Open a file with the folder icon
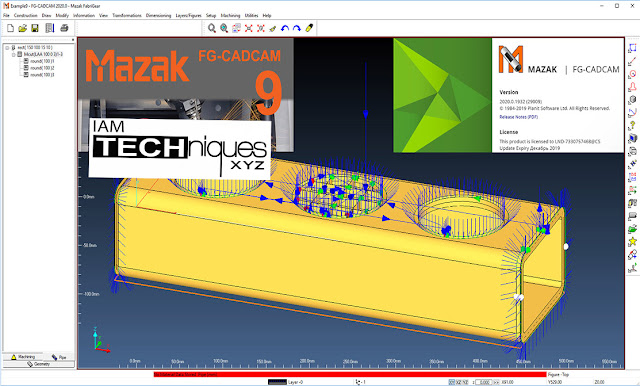Image resolution: width=640 pixels, height=386 pixels. click(x=22, y=28)
